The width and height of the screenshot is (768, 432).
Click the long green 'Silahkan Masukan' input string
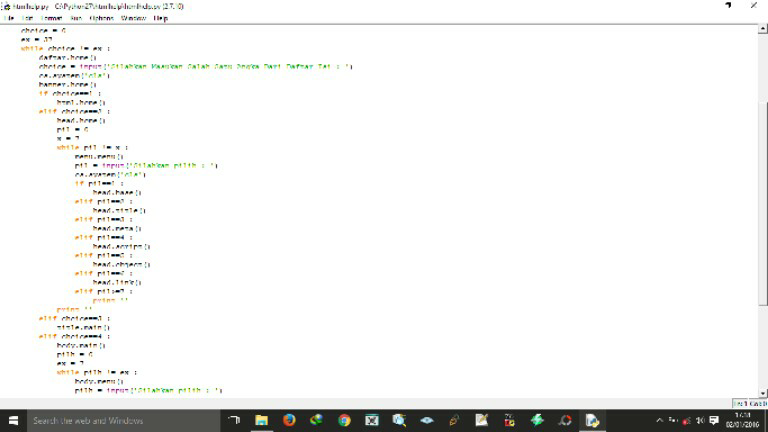(228, 67)
